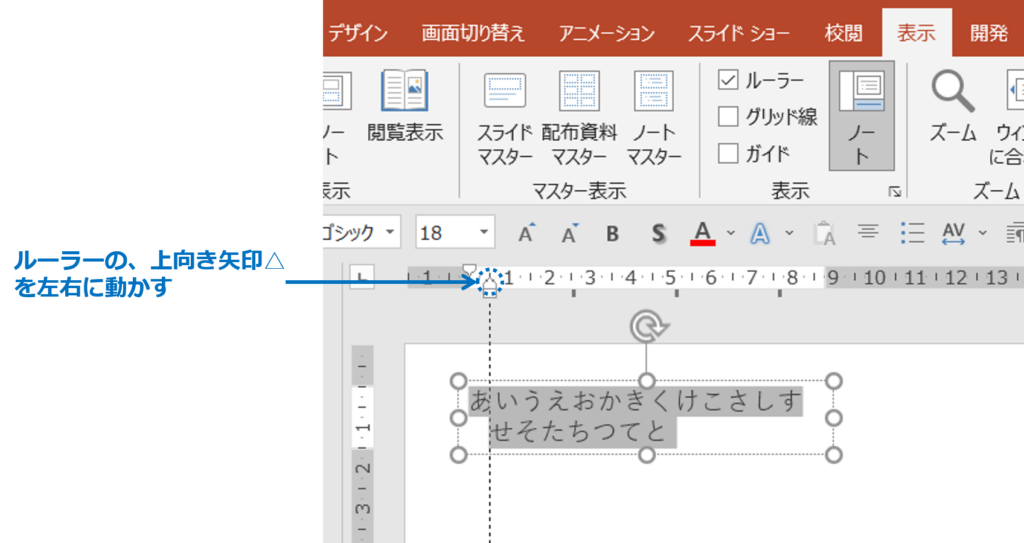Toggle the Notes (ノート) pane button
The width and height of the screenshot is (1024, 543).
point(861,114)
